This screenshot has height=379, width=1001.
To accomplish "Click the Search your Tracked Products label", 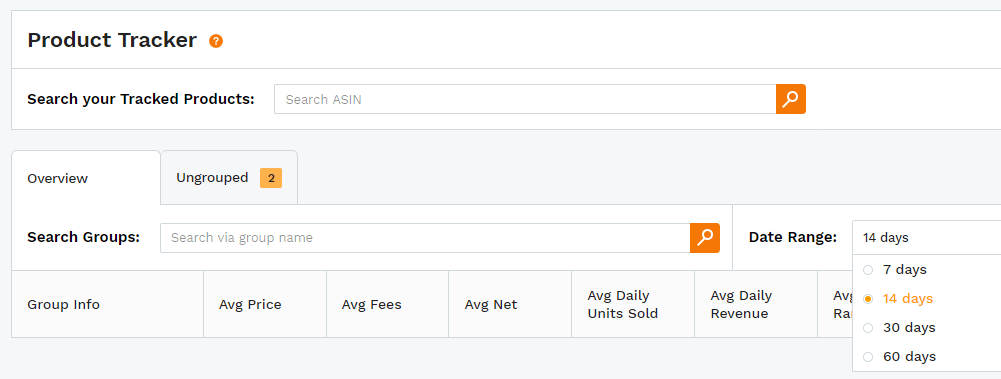I will [140, 100].
